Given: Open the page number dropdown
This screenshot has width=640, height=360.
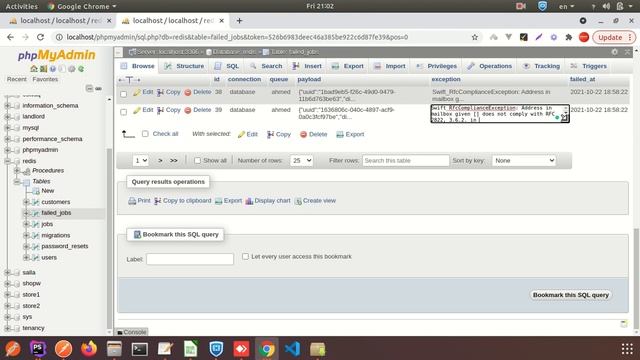Looking at the screenshot, I should pos(140,160).
